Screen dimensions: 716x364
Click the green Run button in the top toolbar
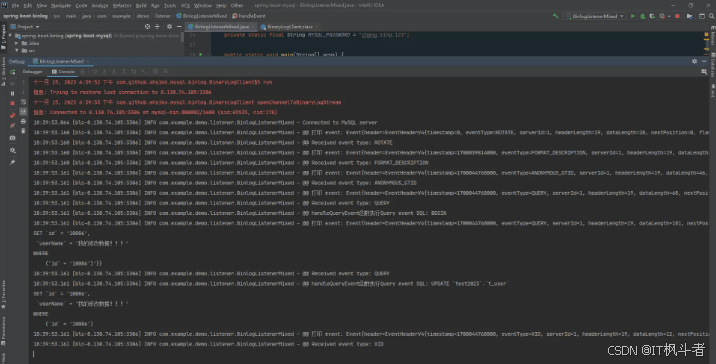point(633,16)
